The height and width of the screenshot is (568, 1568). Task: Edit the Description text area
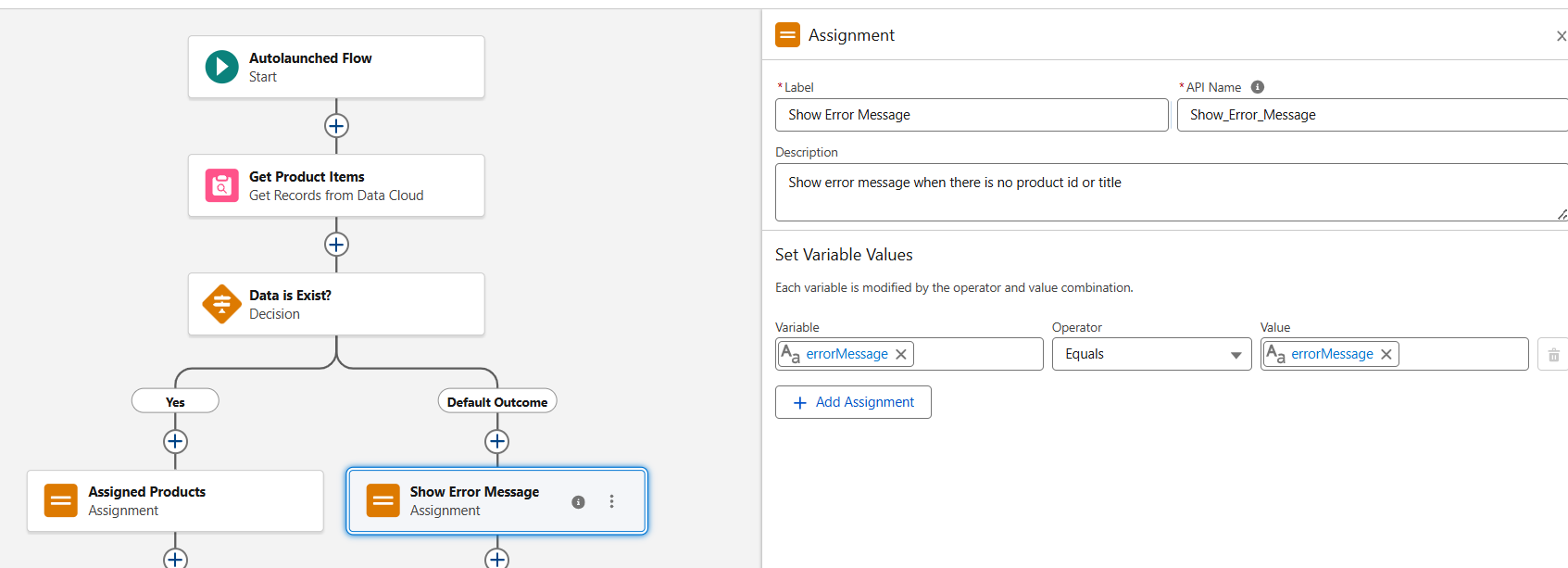coord(1167,193)
